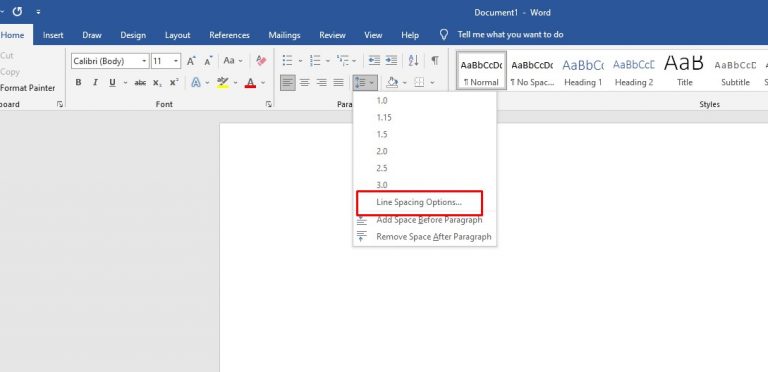Open Borders dropdown arrow
Screen dimensions: 768x372
click(x=432, y=83)
